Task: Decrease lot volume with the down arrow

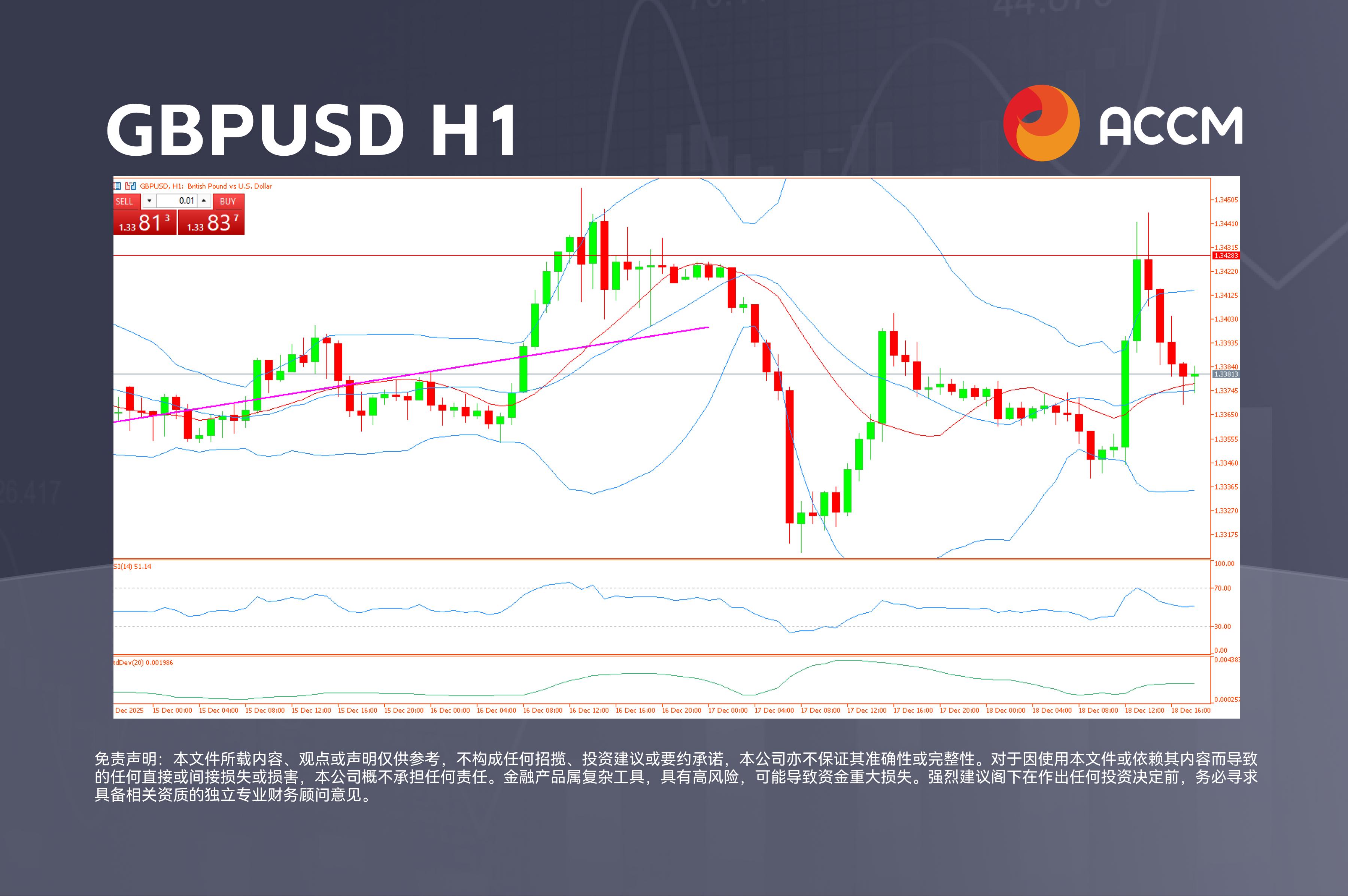Action: click(x=149, y=201)
